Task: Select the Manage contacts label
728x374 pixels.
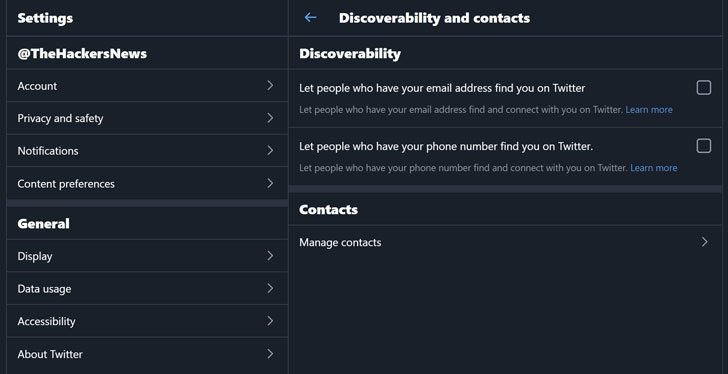Action: pyautogui.click(x=340, y=243)
